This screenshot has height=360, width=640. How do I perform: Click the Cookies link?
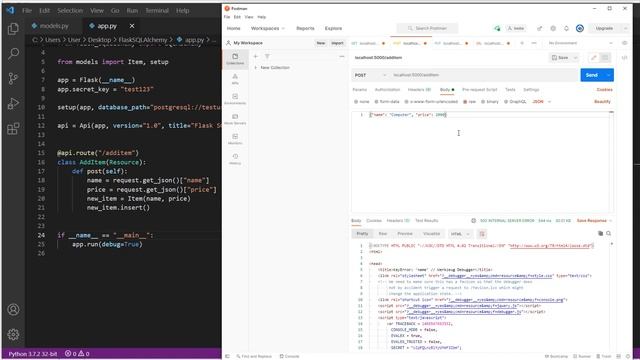tap(604, 89)
